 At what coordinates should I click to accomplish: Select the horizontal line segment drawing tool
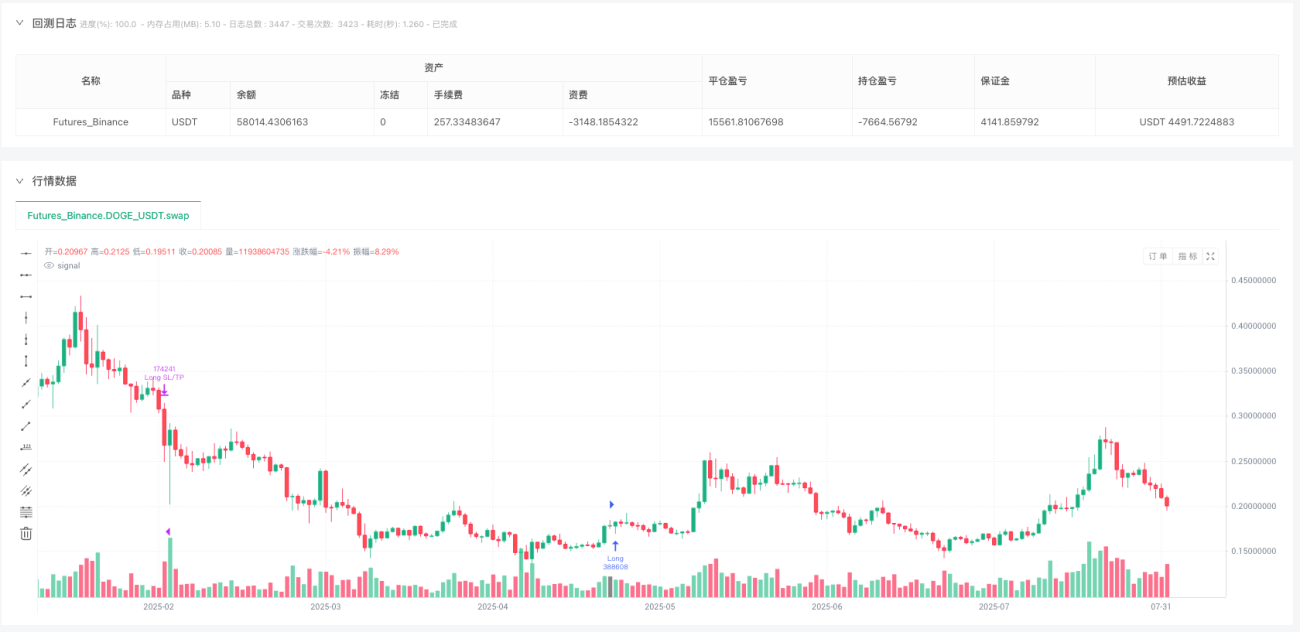tap(27, 297)
